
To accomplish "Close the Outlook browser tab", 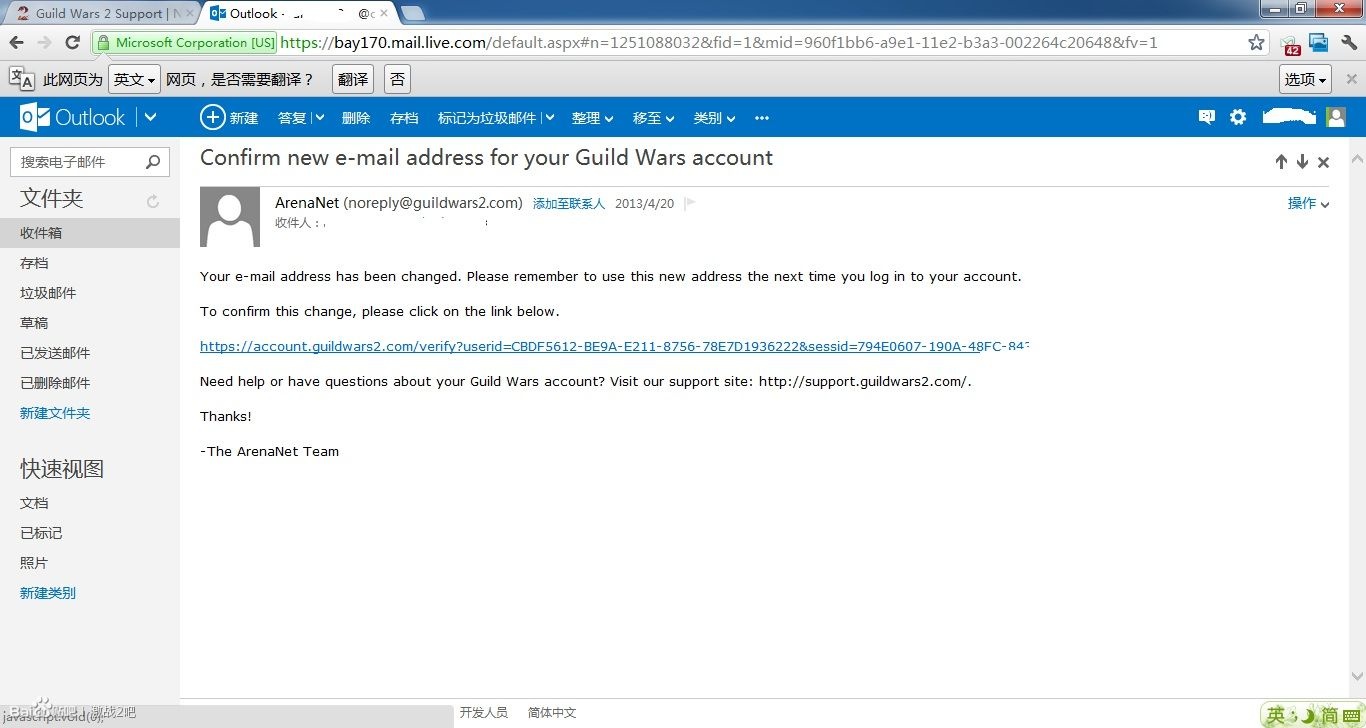I will tap(384, 14).
